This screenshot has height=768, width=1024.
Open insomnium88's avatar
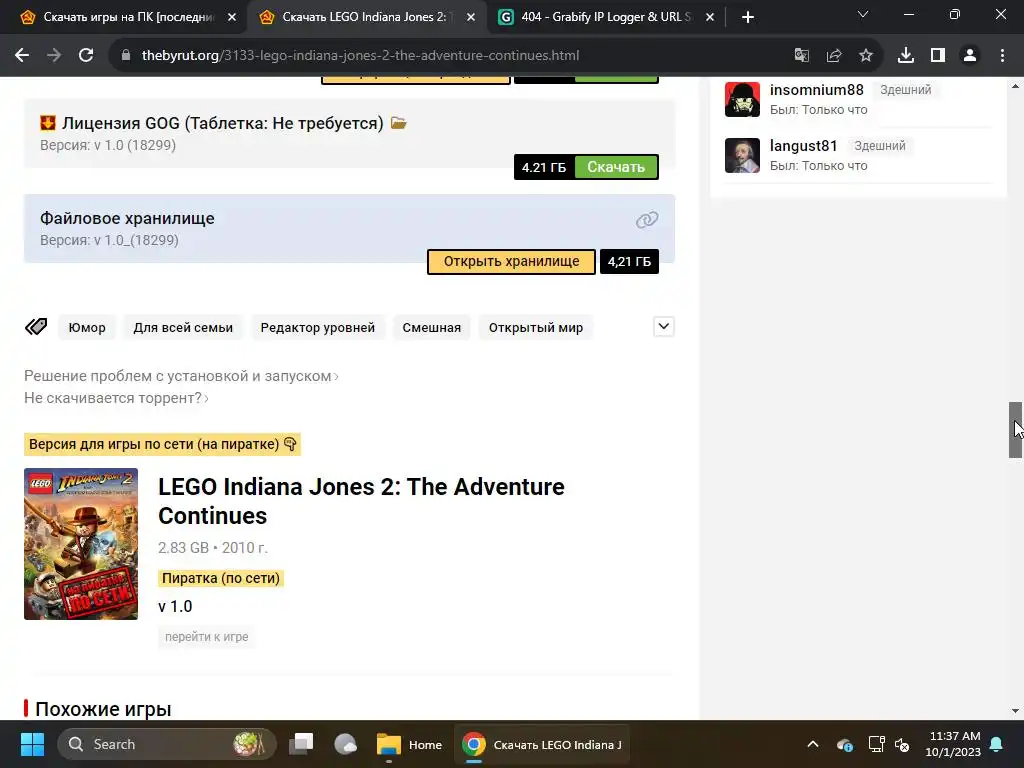click(x=743, y=99)
